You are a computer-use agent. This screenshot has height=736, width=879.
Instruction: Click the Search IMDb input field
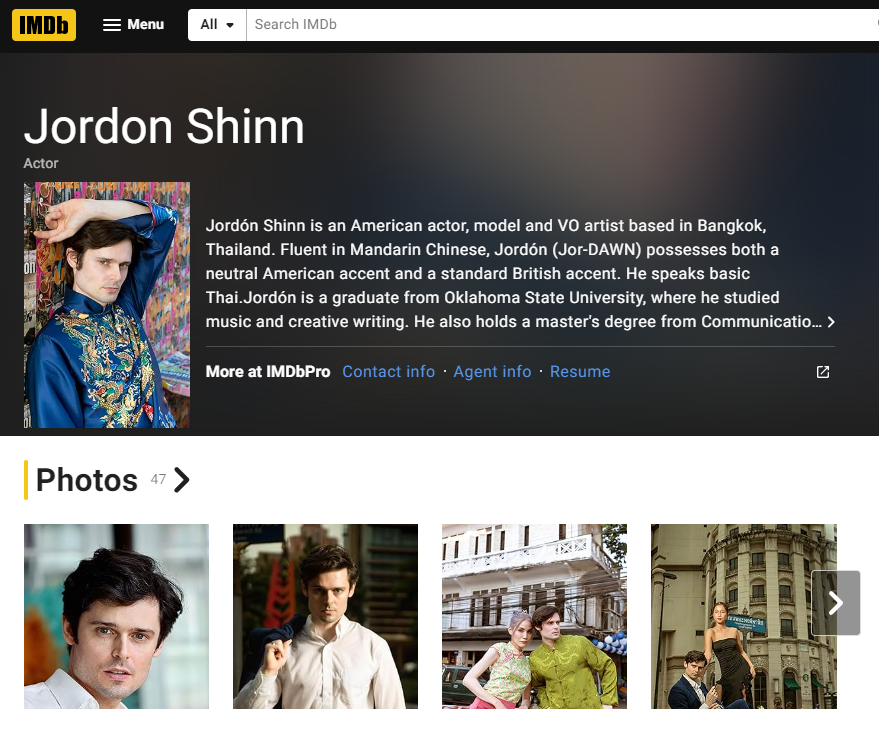coord(562,25)
